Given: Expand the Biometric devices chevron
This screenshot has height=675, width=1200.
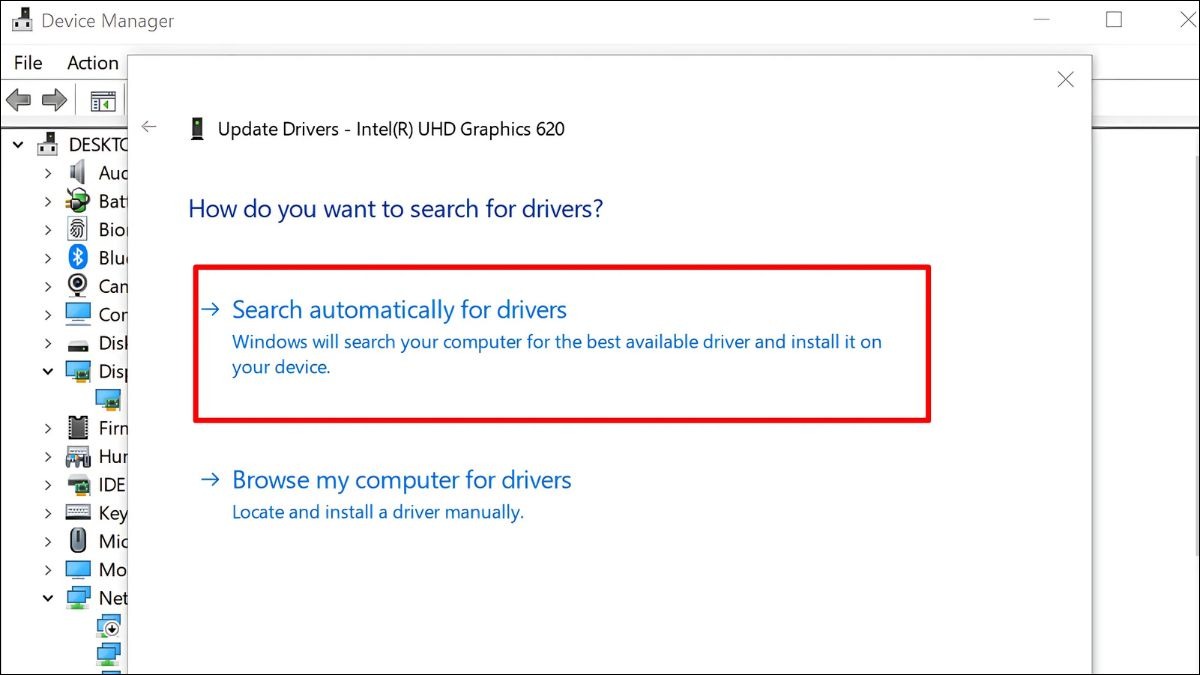Looking at the screenshot, I should 48,229.
